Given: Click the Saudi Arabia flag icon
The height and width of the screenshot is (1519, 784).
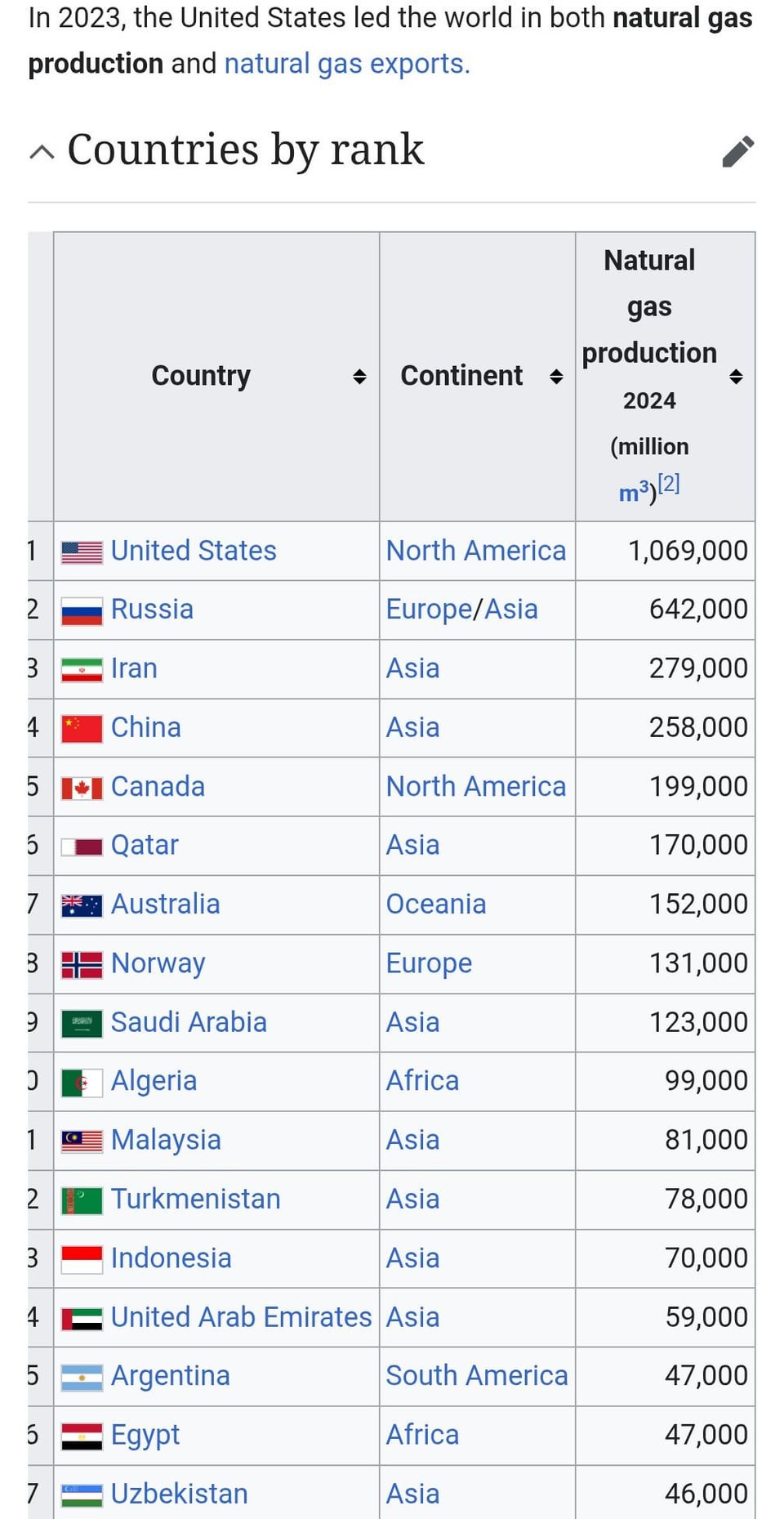Looking at the screenshot, I should point(82,1023).
